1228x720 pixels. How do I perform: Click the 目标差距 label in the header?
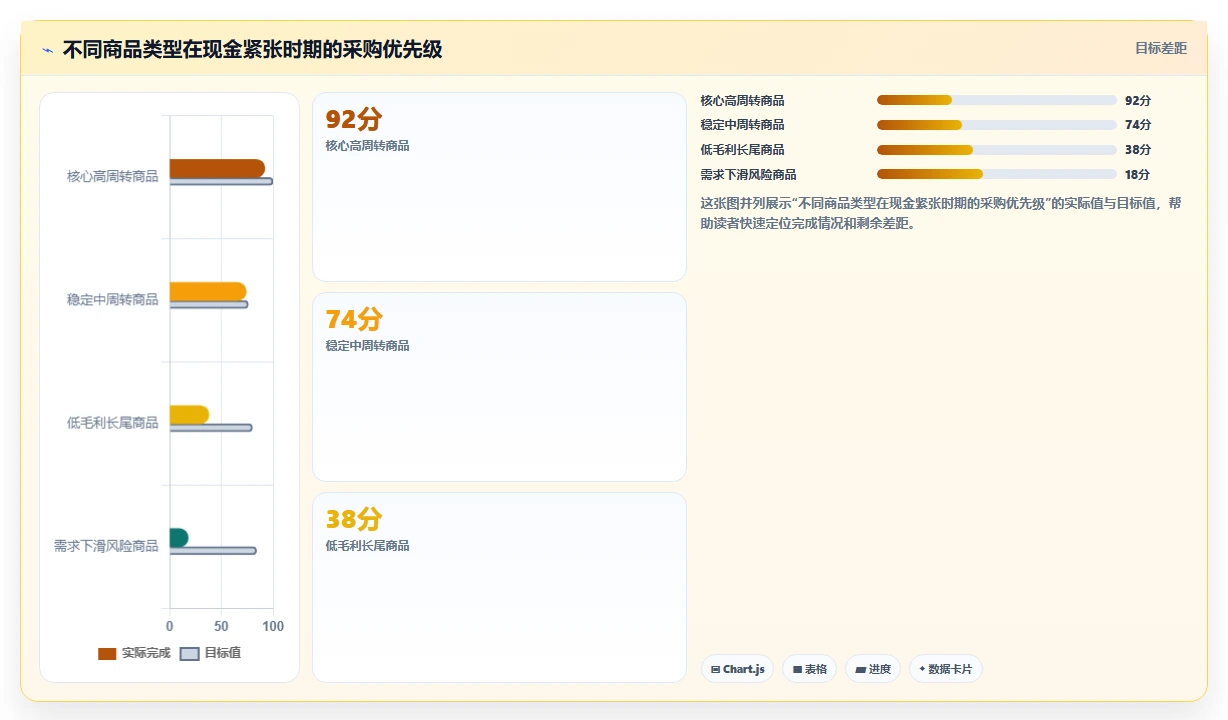coord(1161,48)
